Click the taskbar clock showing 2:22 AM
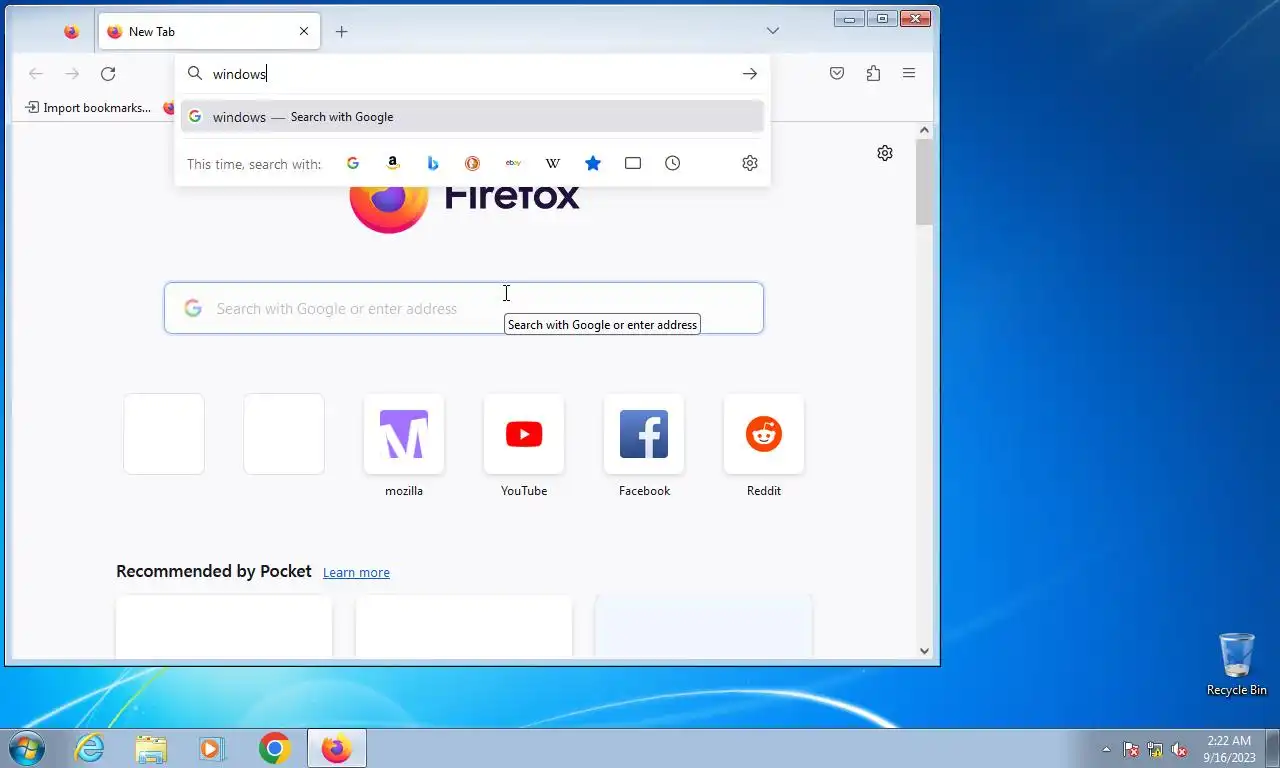The height and width of the screenshot is (768, 1280). [x=1229, y=749]
